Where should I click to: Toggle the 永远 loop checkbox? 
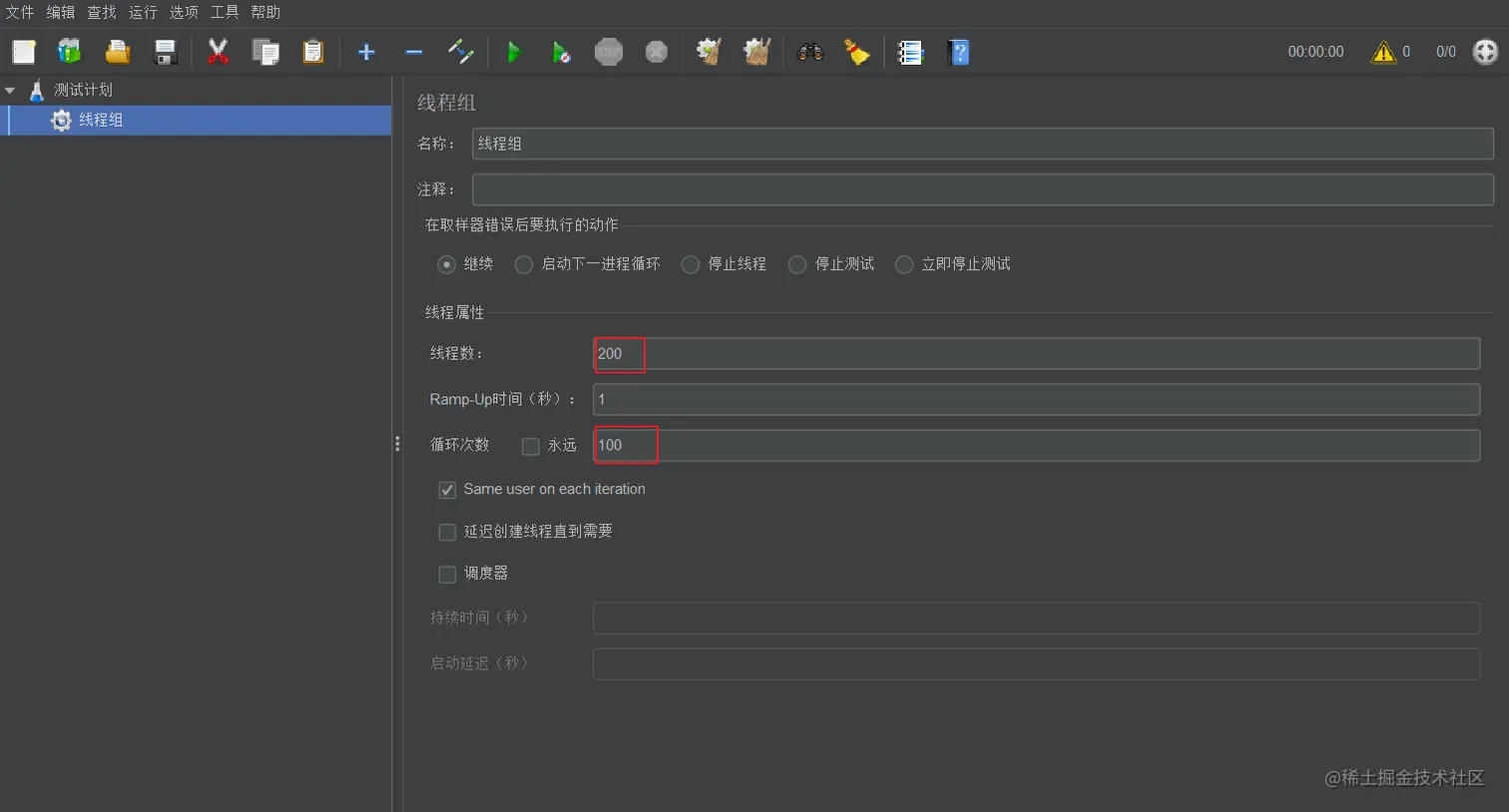[531, 446]
